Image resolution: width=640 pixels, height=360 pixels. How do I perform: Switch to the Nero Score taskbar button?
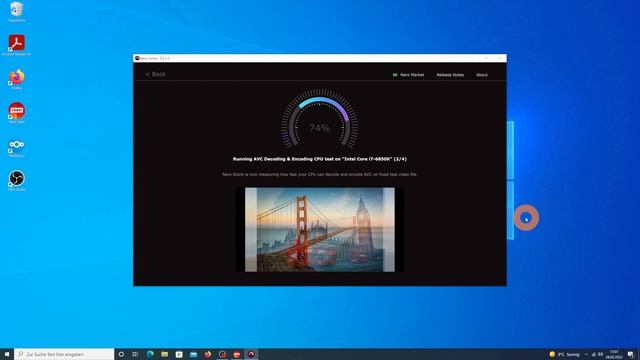(251, 354)
